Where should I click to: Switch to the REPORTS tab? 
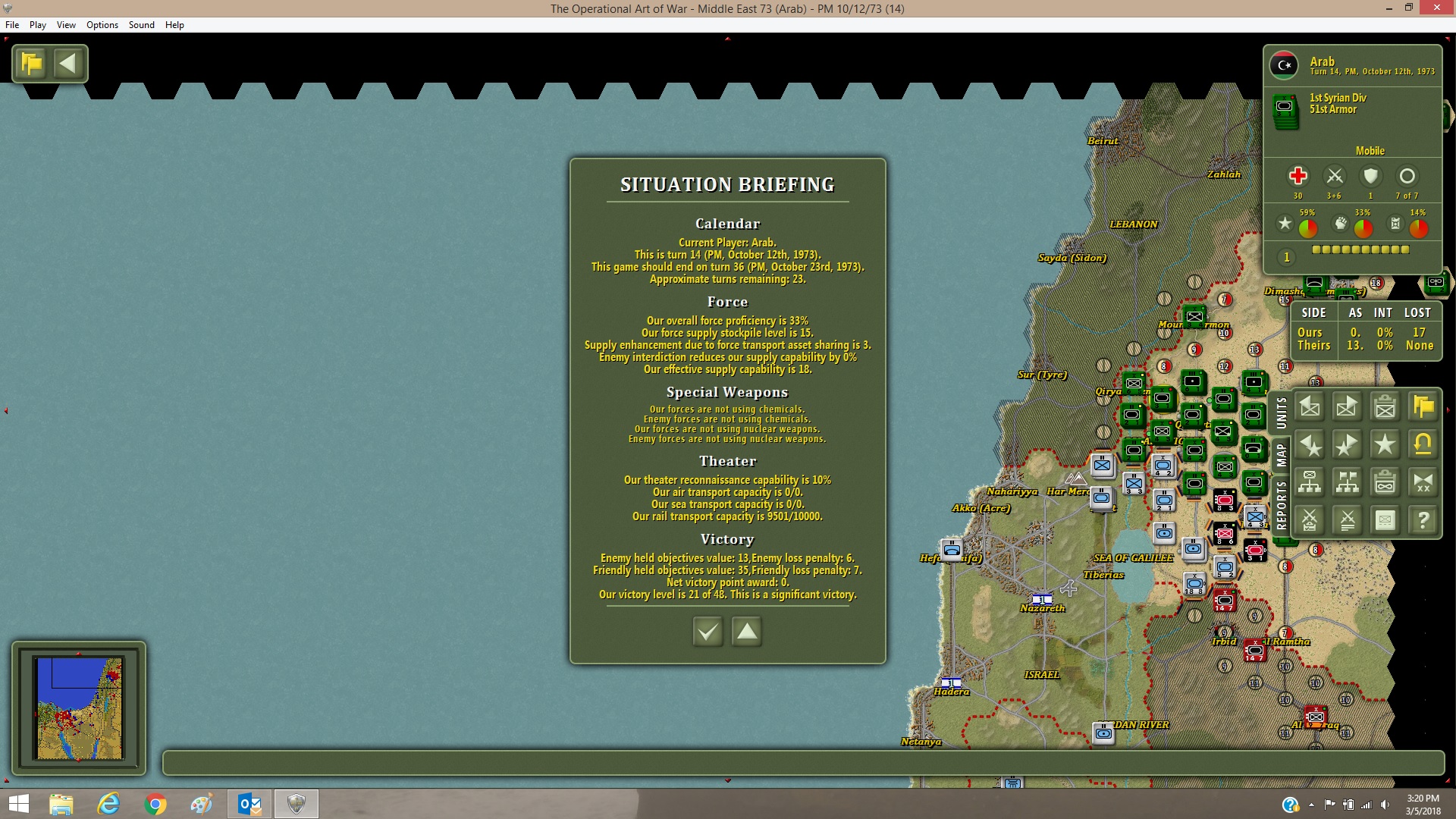tap(1281, 504)
